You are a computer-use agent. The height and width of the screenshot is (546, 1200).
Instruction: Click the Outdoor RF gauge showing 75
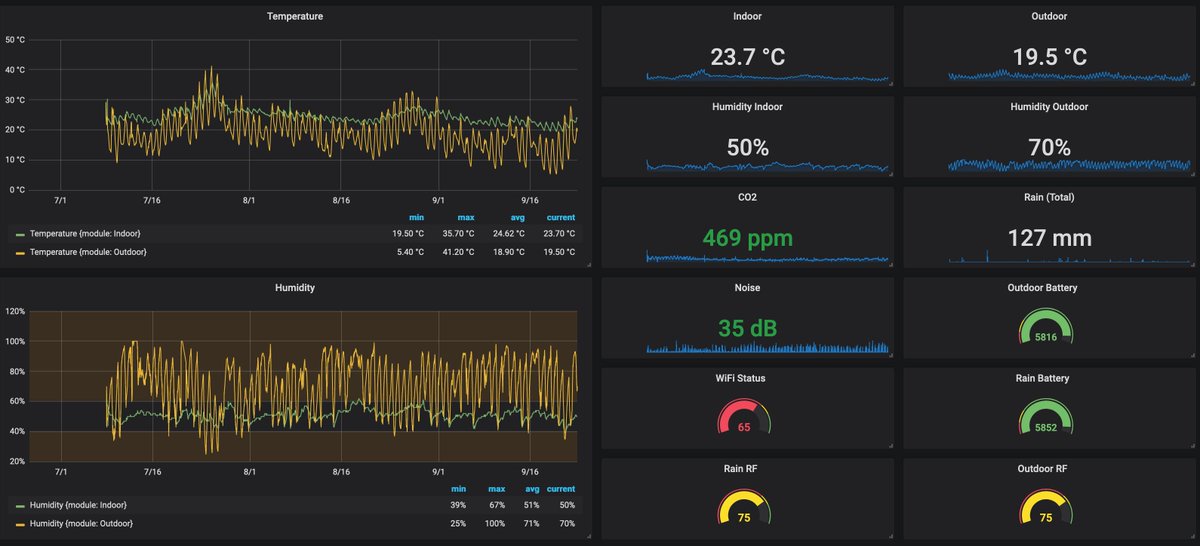pyautogui.click(x=1046, y=506)
